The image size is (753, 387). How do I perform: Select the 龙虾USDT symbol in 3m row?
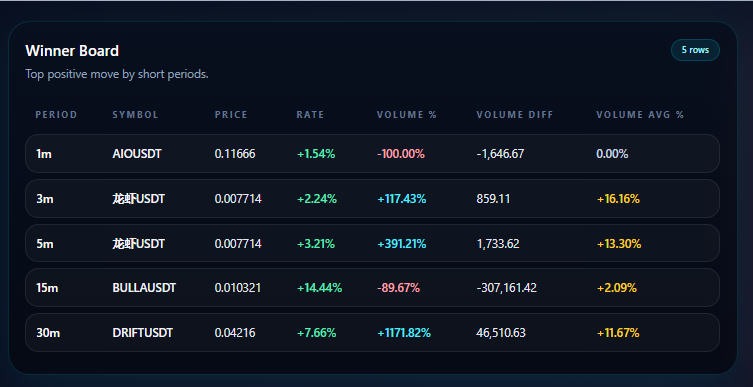point(139,199)
